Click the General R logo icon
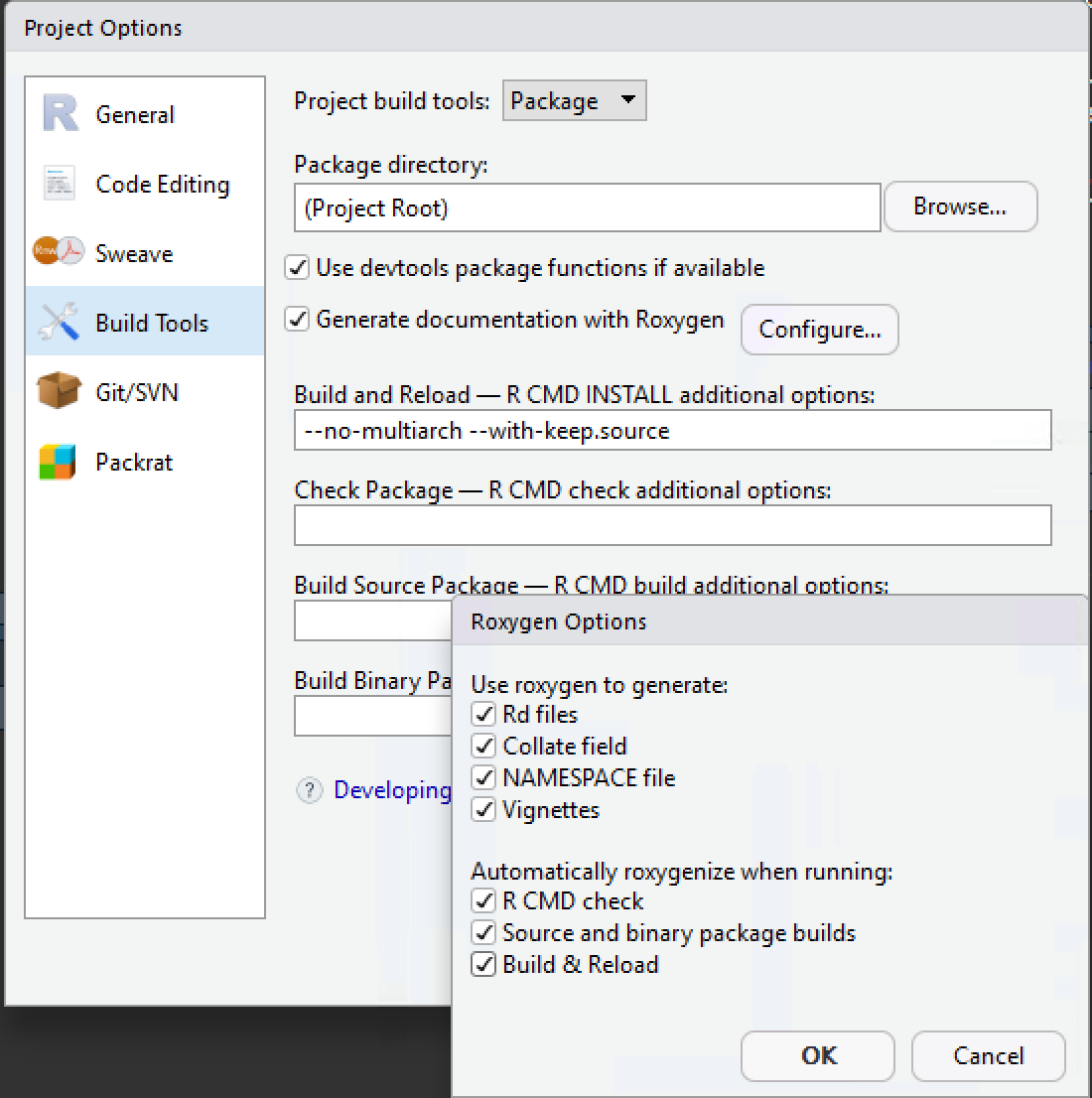Screen dimensions: 1092x1098 [x=61, y=113]
